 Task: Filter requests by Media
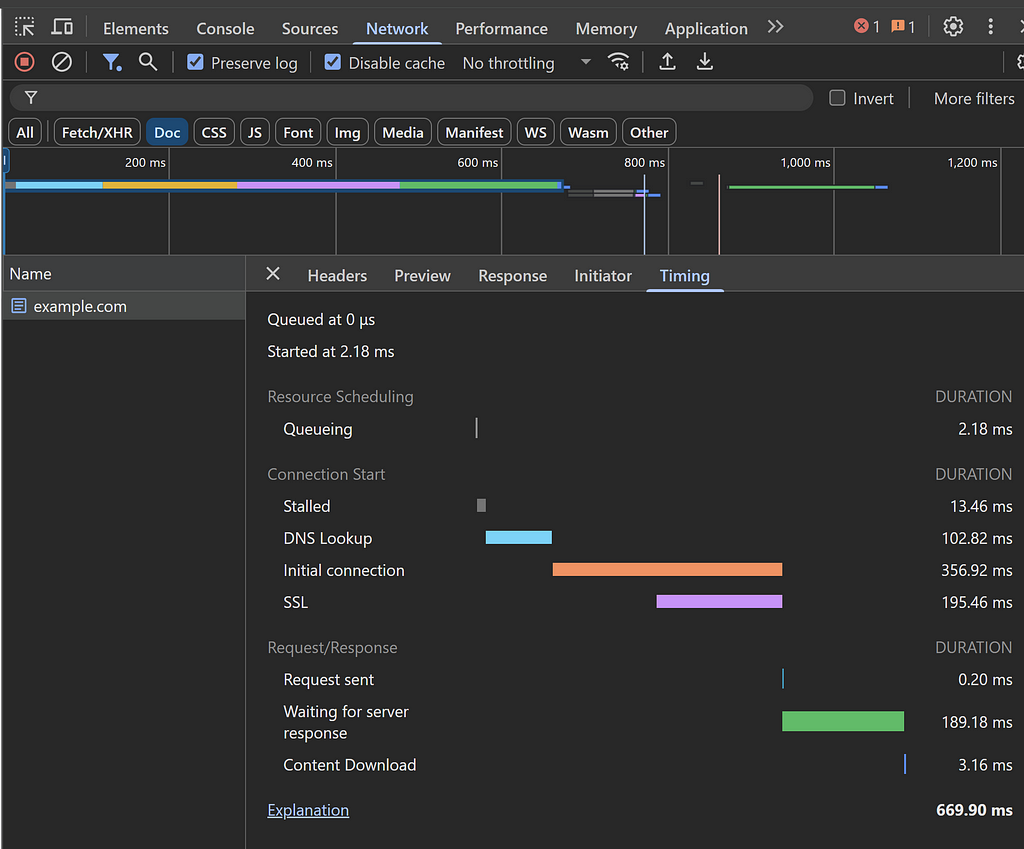(x=403, y=133)
